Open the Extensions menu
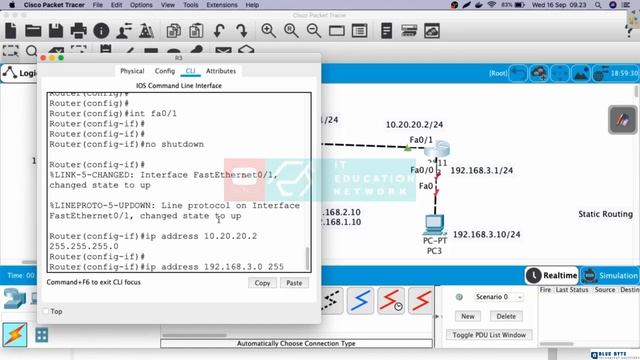Image resolution: width=640 pixels, height=360 pixels. click(222, 5)
